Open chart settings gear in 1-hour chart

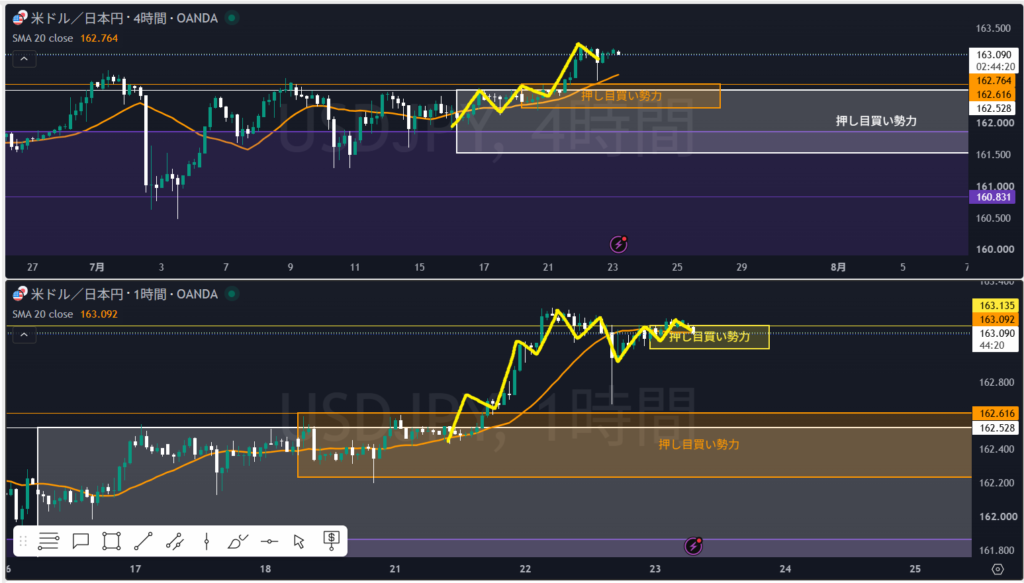coord(997,569)
